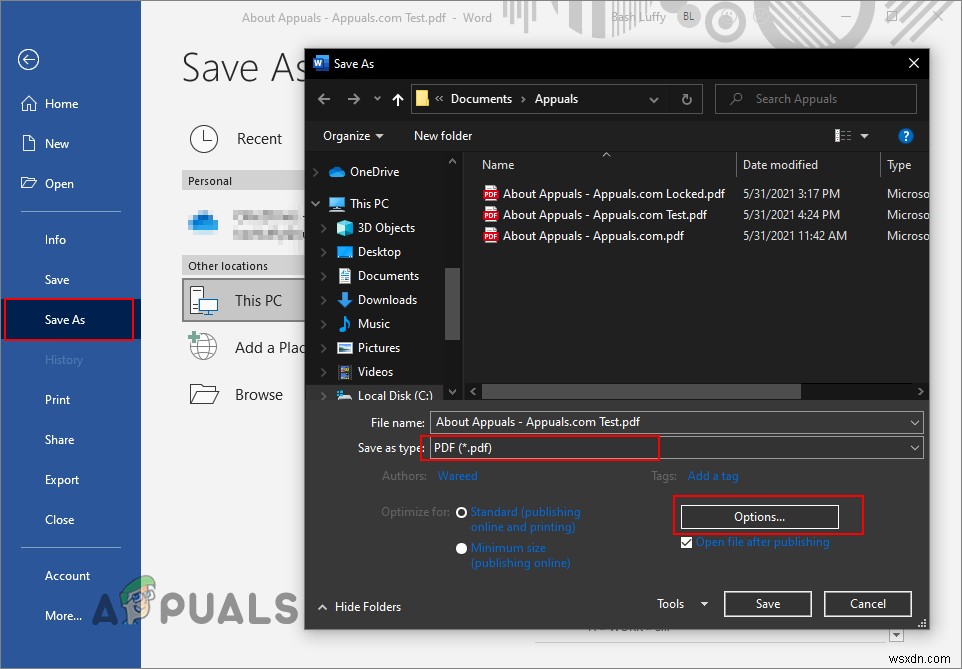Click the Options... button
The height and width of the screenshot is (669, 962).
point(760,517)
